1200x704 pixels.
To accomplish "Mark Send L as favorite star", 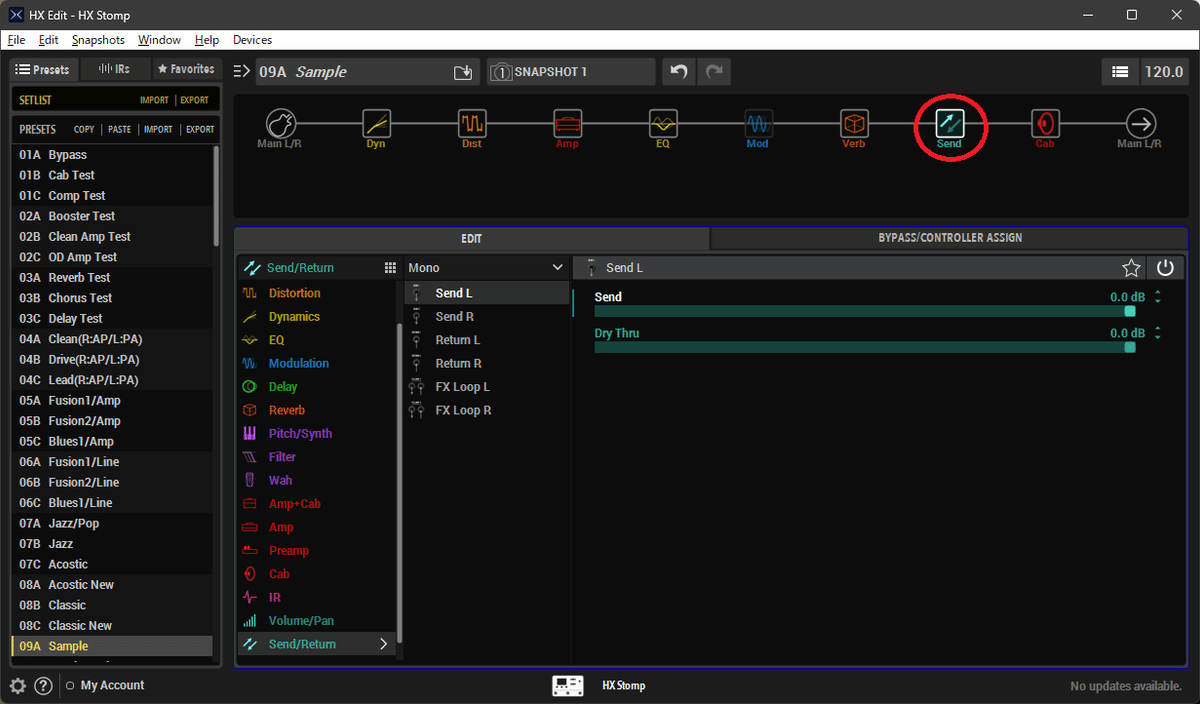I will (x=1131, y=268).
